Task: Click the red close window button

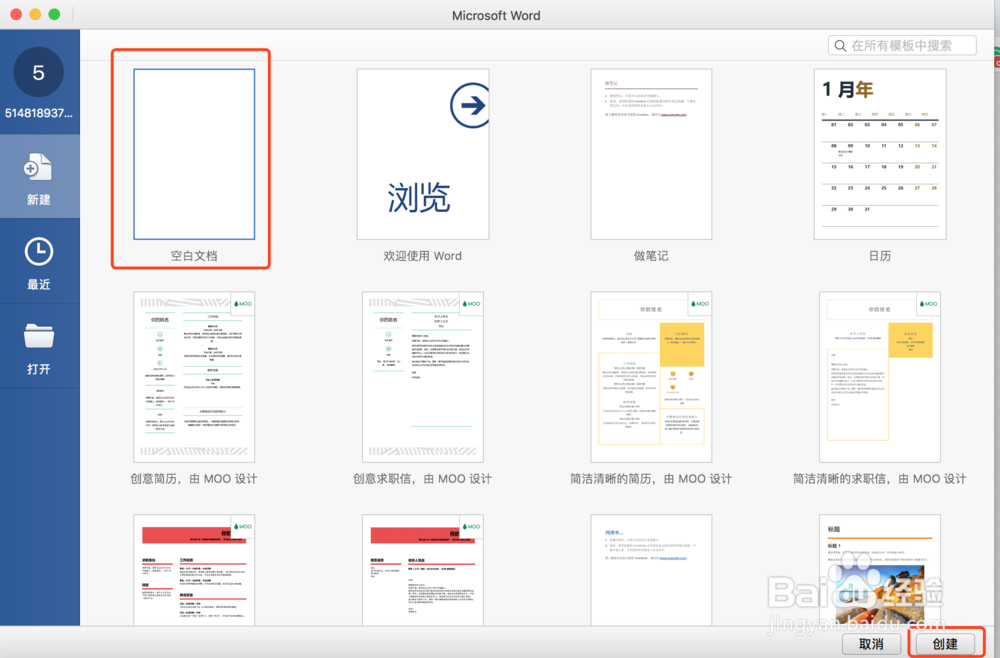Action: pyautogui.click(x=16, y=14)
